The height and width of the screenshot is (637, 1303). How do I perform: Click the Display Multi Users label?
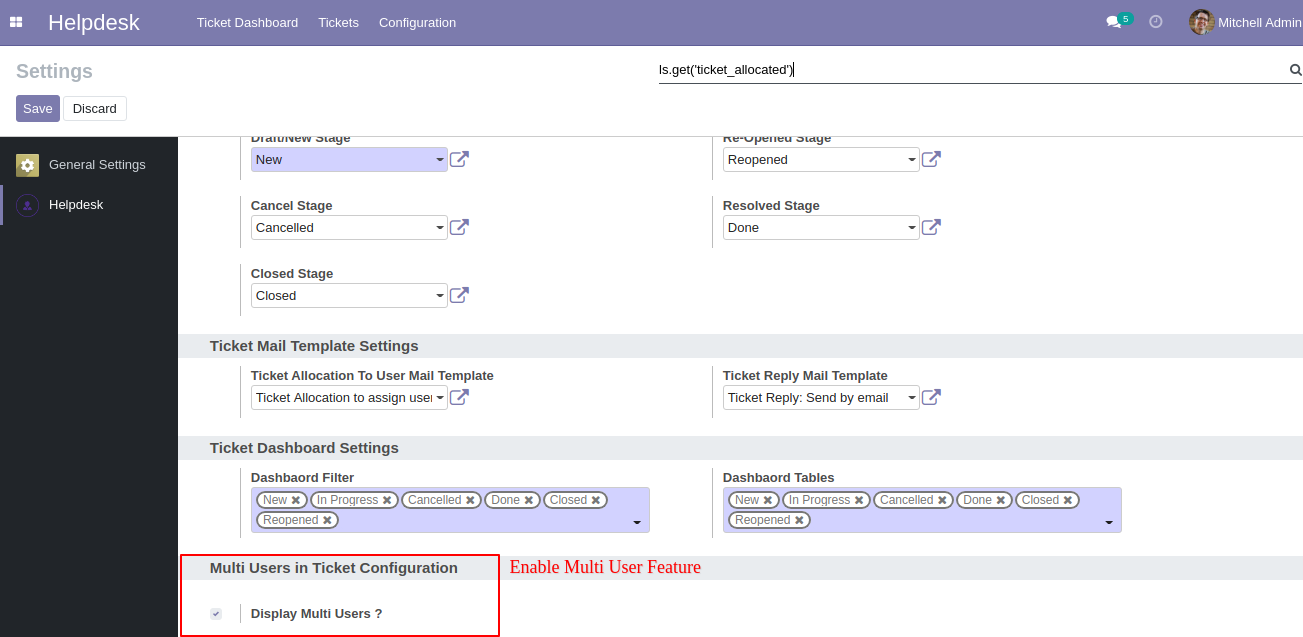coord(316,613)
